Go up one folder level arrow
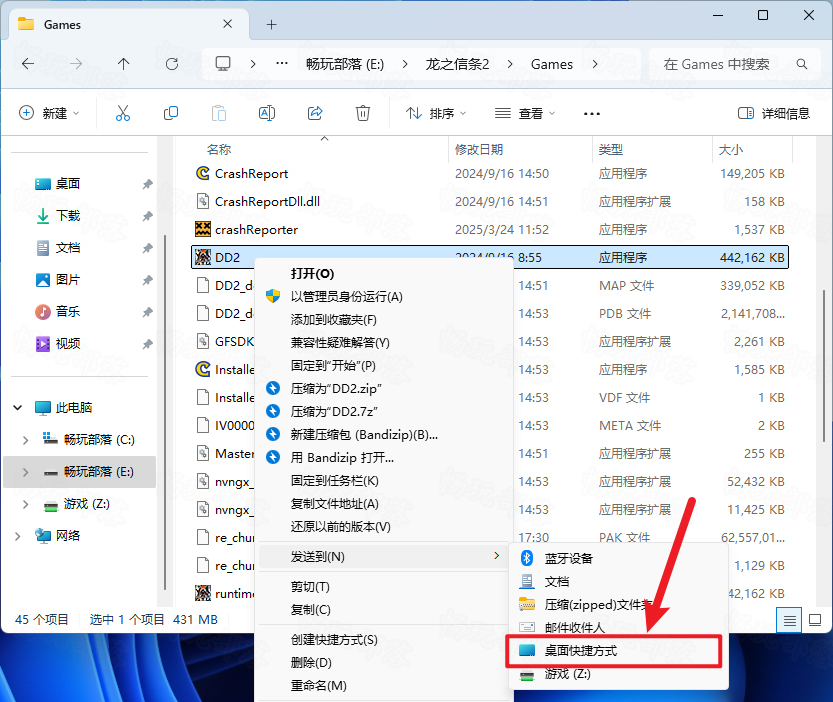The width and height of the screenshot is (833, 702). [123, 64]
